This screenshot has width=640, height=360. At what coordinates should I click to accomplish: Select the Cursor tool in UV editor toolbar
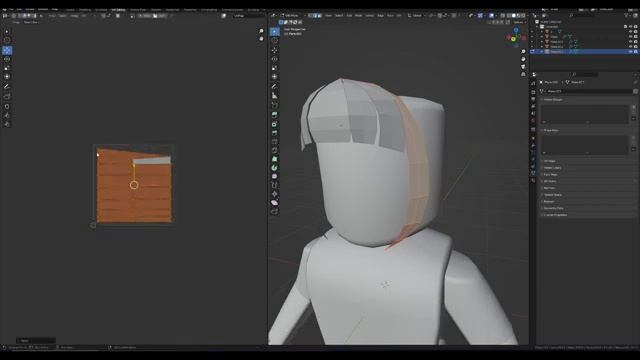pos(7,40)
